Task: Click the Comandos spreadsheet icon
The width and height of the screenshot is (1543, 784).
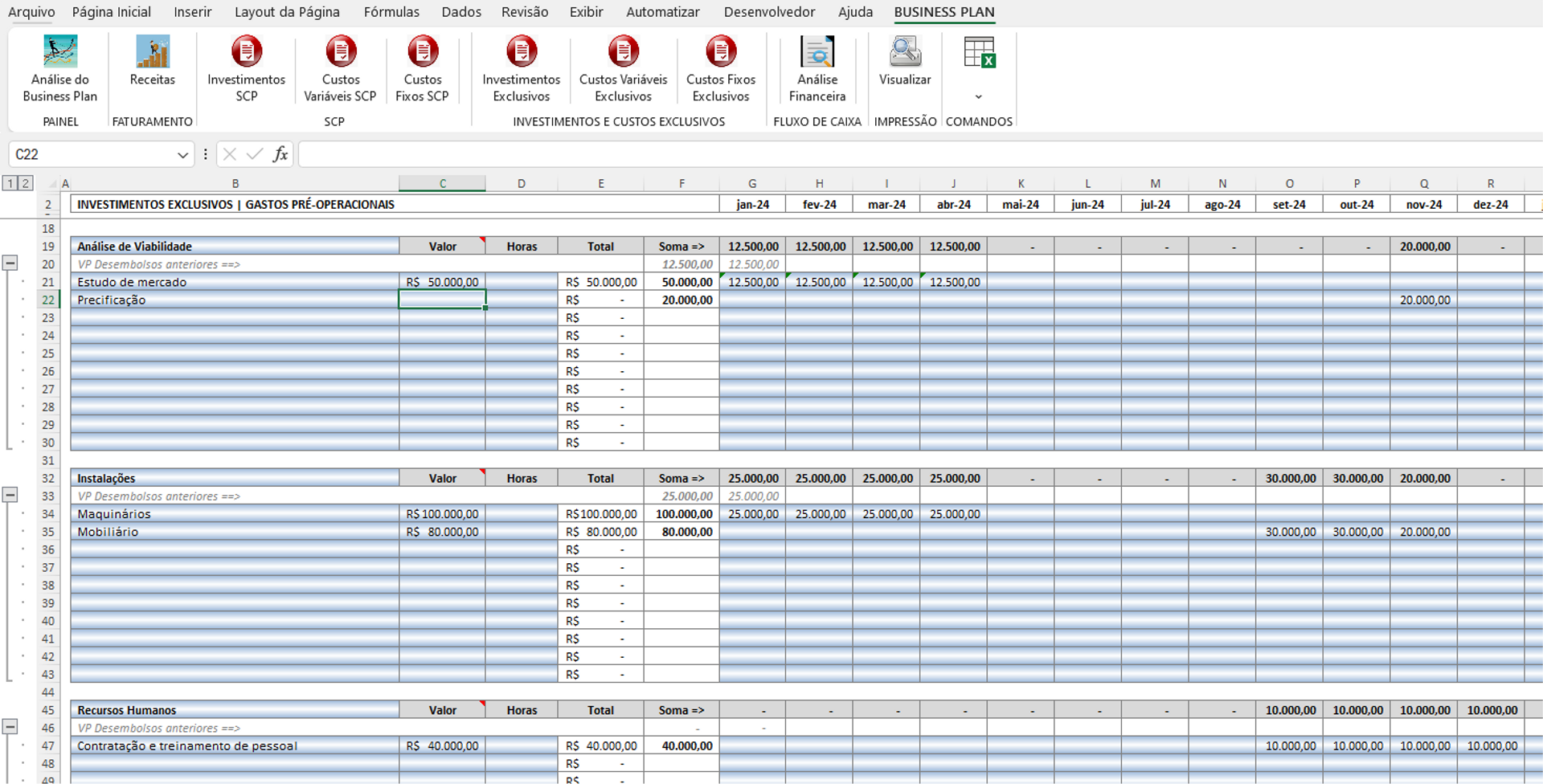Action: [980, 53]
